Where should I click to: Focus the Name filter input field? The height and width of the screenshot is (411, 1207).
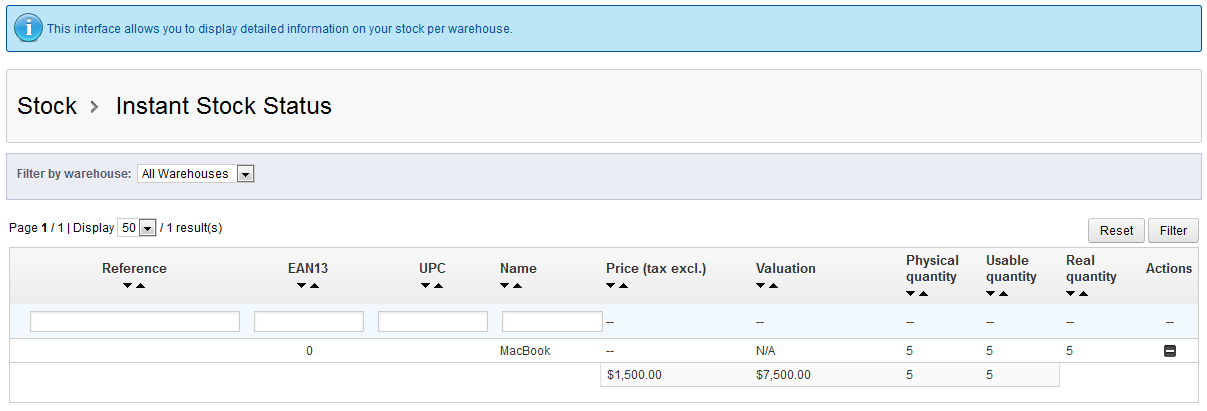[552, 322]
